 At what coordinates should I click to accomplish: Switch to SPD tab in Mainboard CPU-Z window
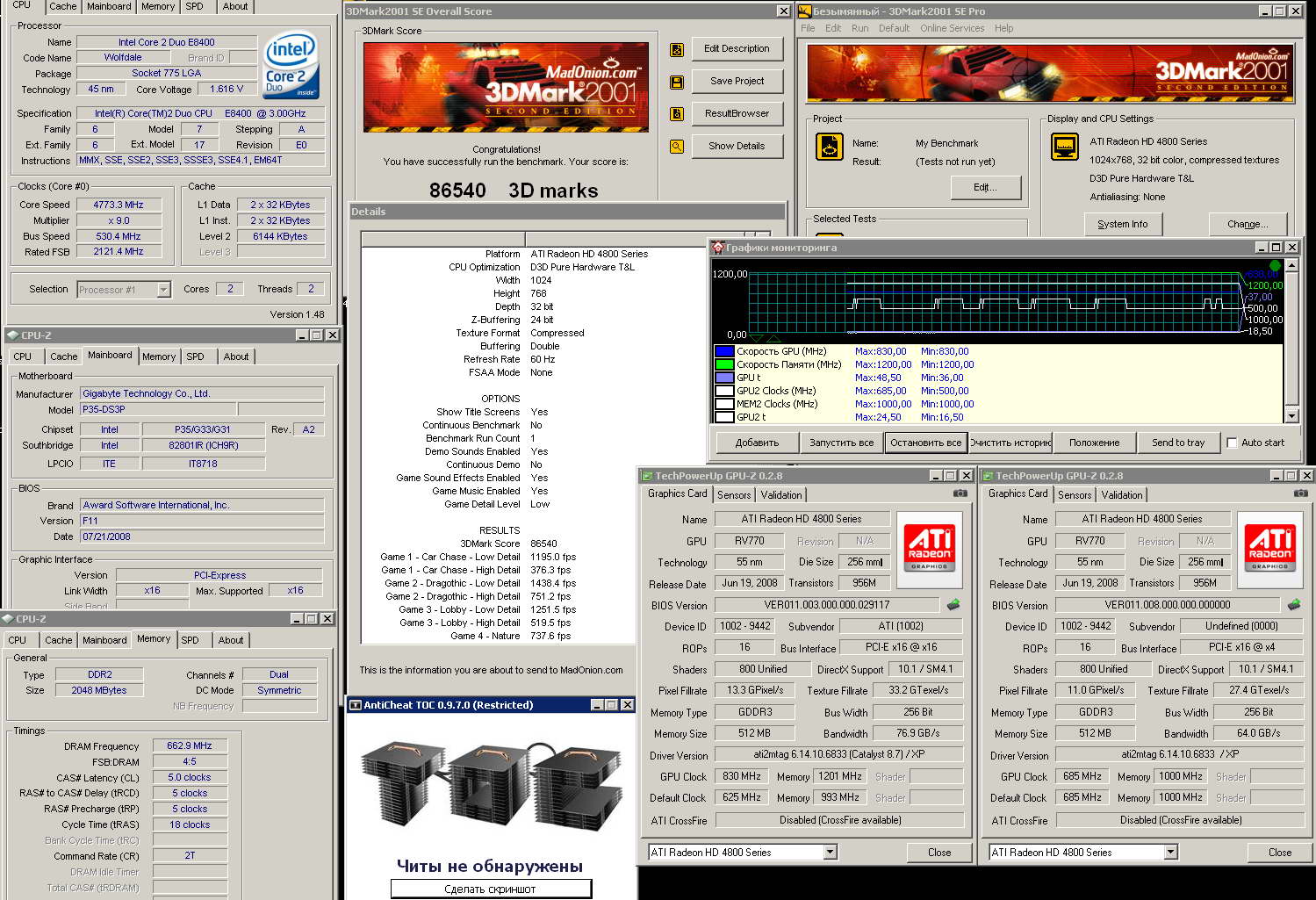pos(195,356)
